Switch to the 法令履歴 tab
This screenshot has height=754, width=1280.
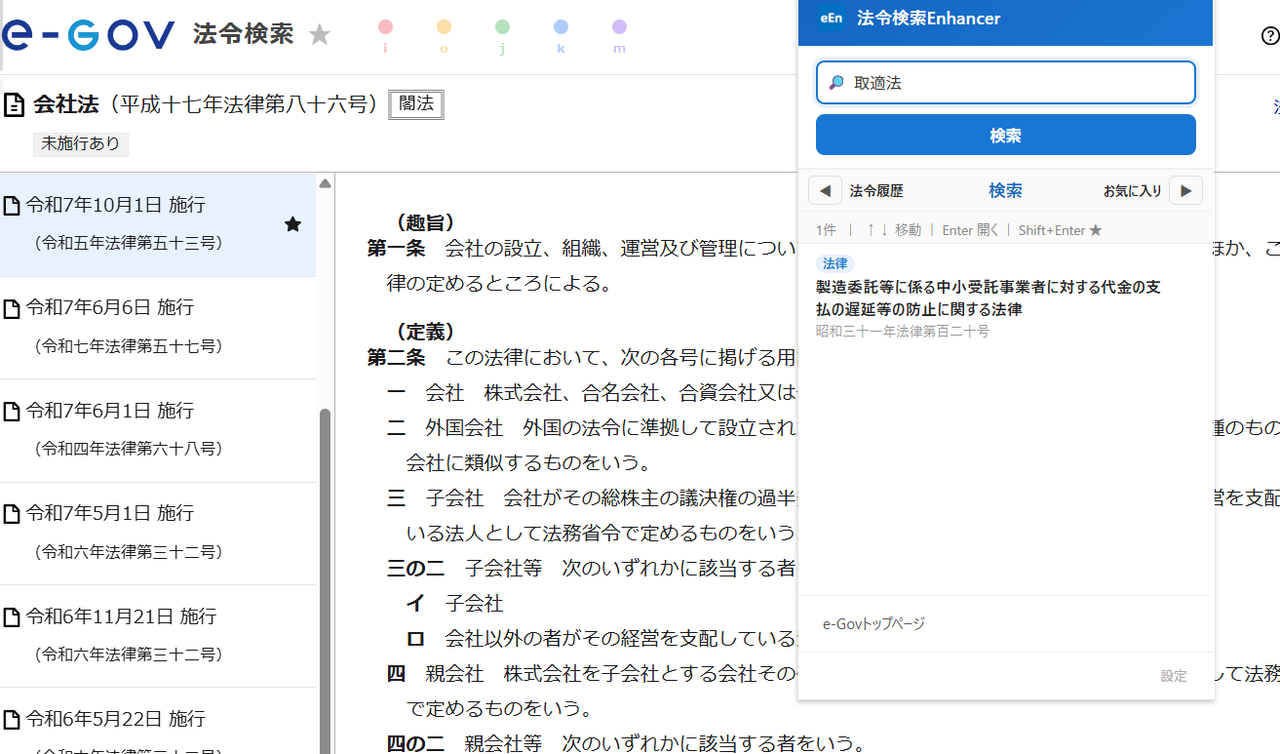click(877, 190)
